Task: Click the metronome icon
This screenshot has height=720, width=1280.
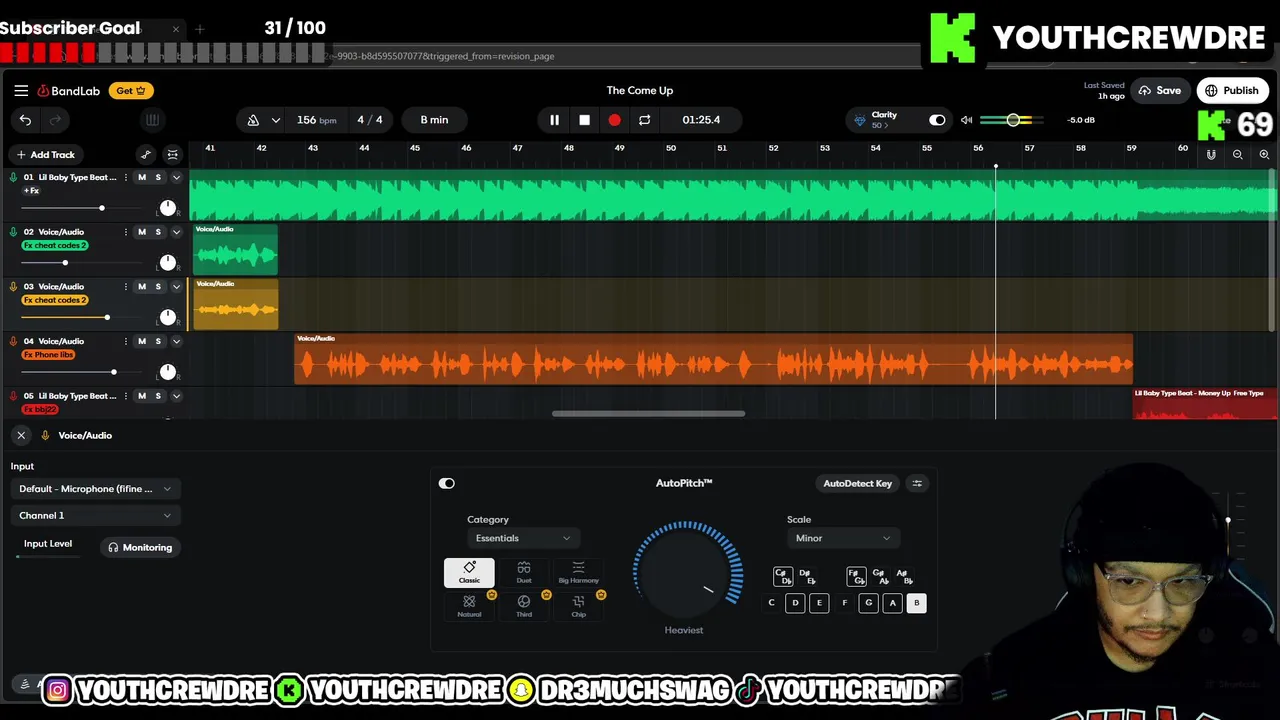Action: [x=253, y=120]
